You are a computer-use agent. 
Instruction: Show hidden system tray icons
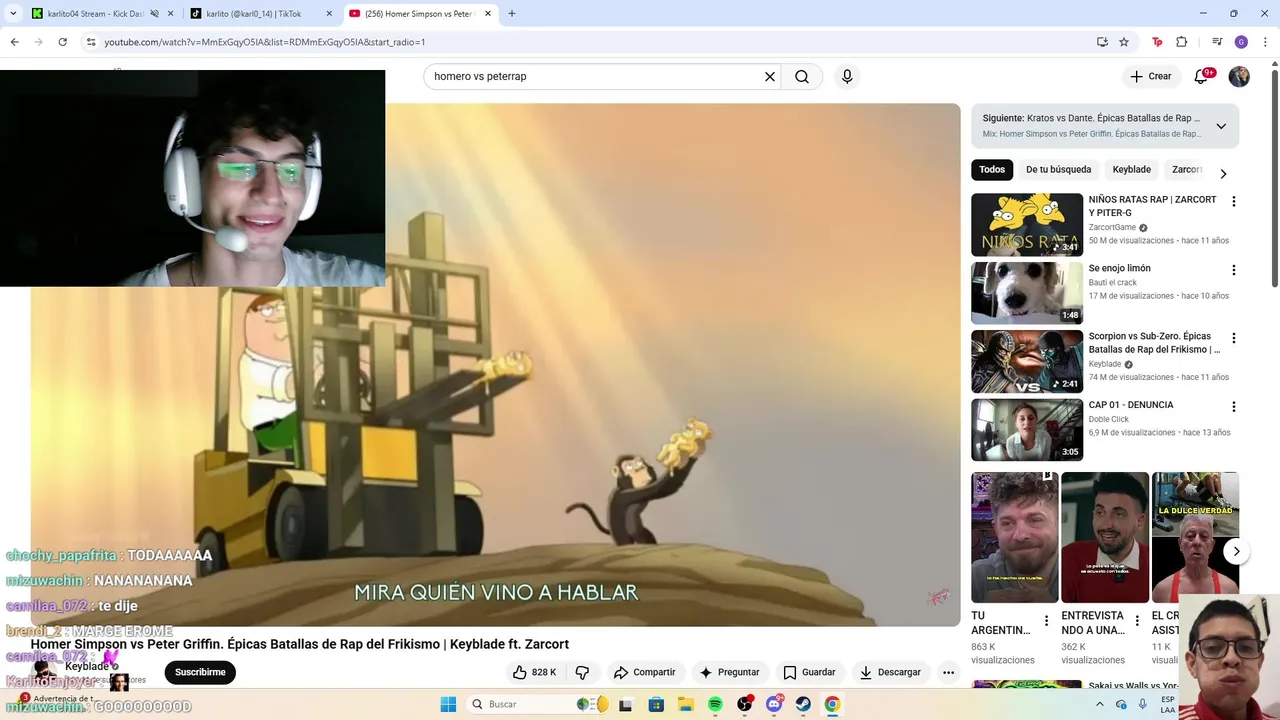tap(1099, 704)
